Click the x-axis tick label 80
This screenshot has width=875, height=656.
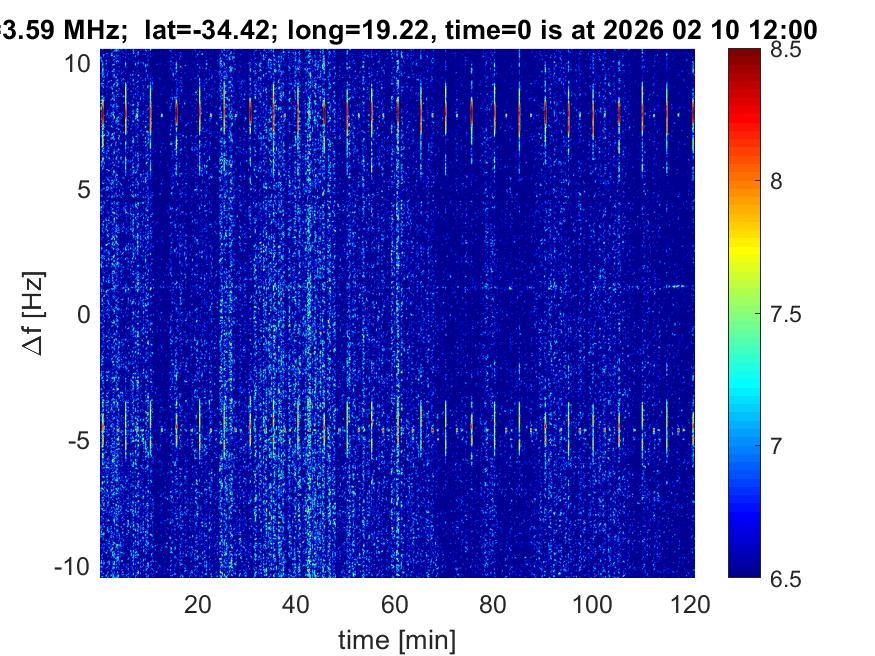click(x=495, y=604)
